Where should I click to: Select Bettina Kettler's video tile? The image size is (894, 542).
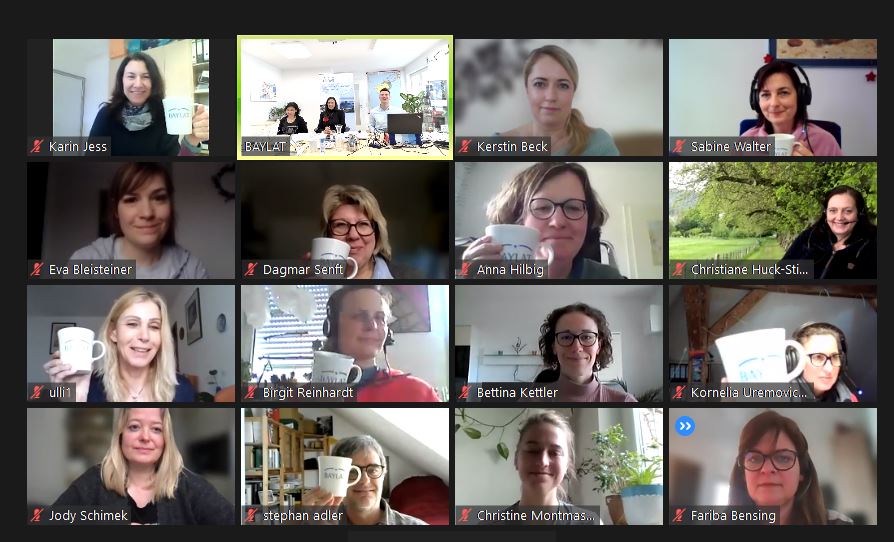point(559,344)
